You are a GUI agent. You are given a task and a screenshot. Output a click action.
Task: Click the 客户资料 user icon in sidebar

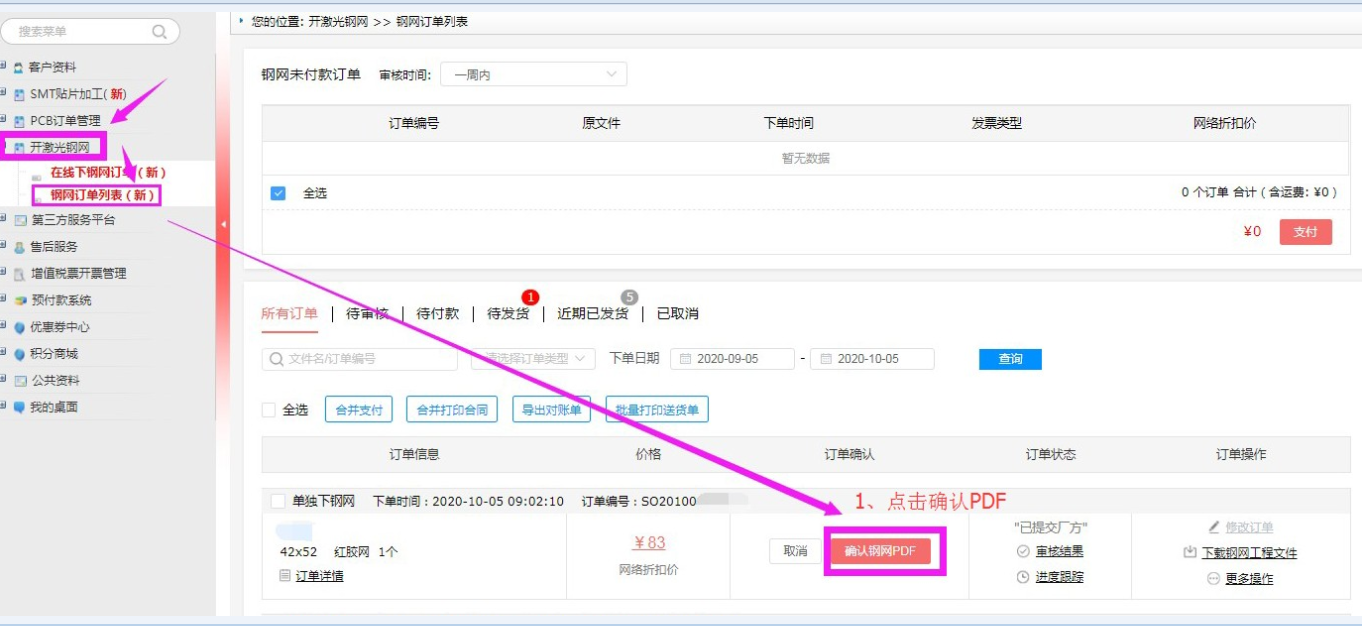tap(18, 68)
